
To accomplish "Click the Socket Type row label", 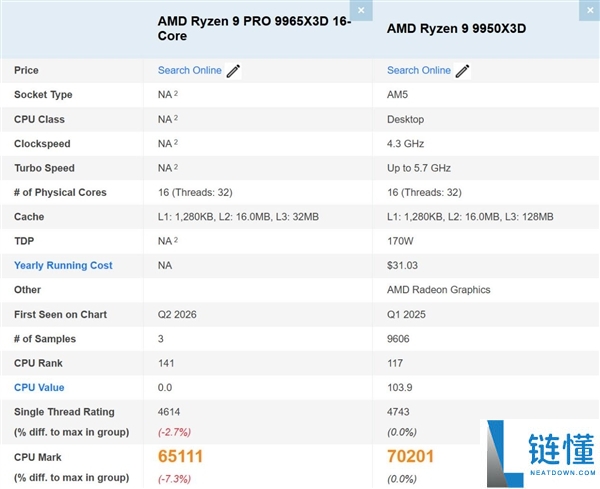I will pyautogui.click(x=43, y=95).
